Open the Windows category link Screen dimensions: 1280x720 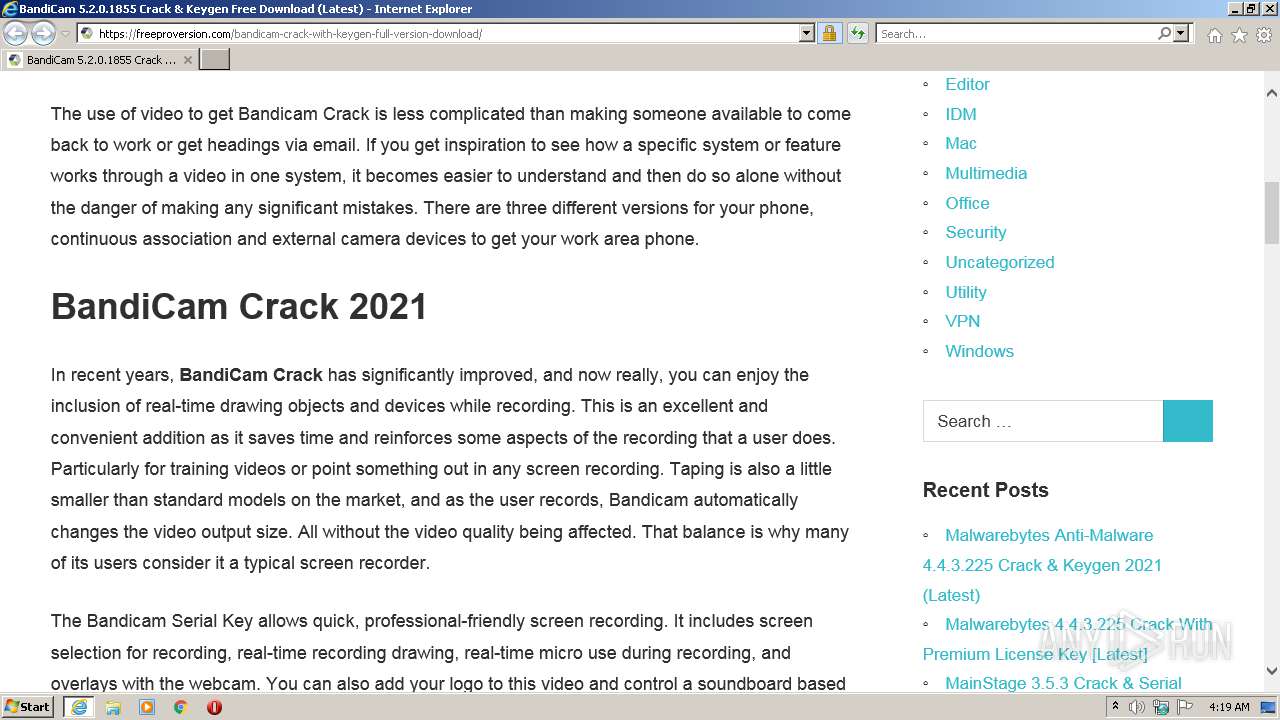pyautogui.click(x=980, y=351)
